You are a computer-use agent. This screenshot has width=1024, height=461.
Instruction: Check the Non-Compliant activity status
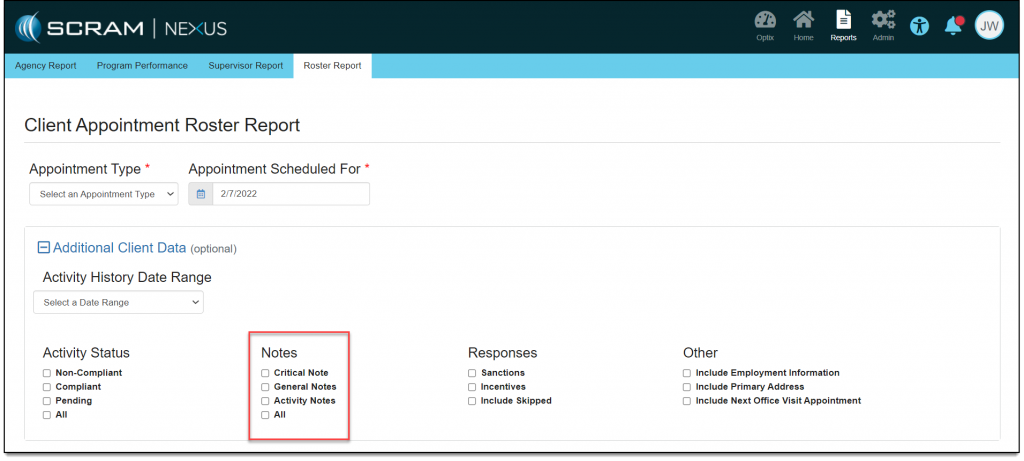[47, 373]
